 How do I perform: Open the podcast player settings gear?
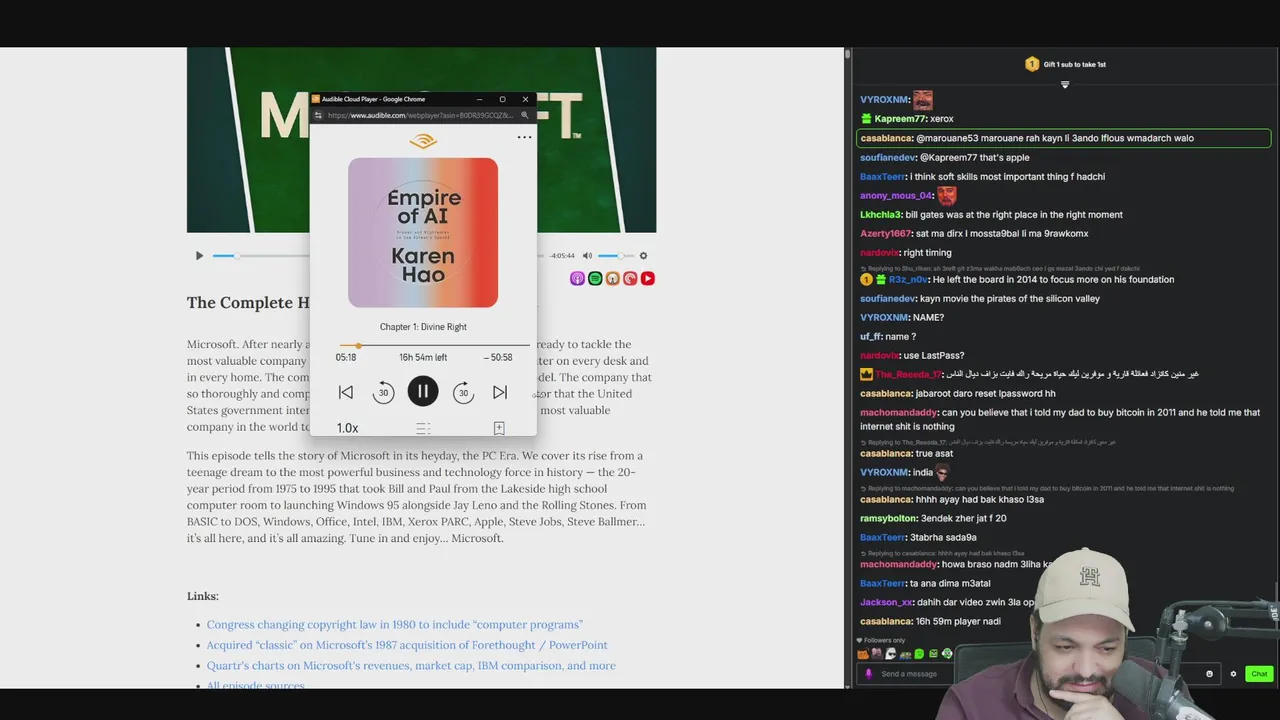(643, 256)
